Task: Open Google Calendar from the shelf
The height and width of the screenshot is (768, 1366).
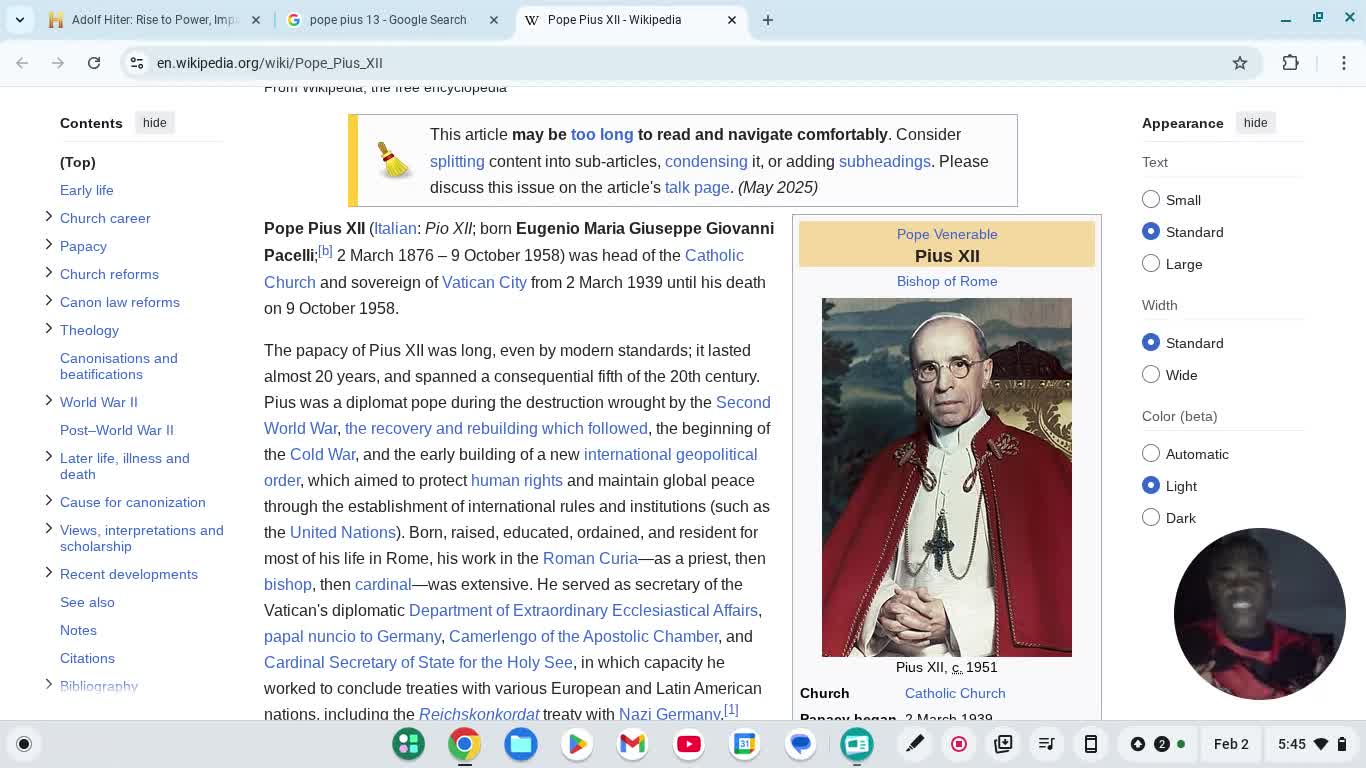Action: click(x=745, y=744)
